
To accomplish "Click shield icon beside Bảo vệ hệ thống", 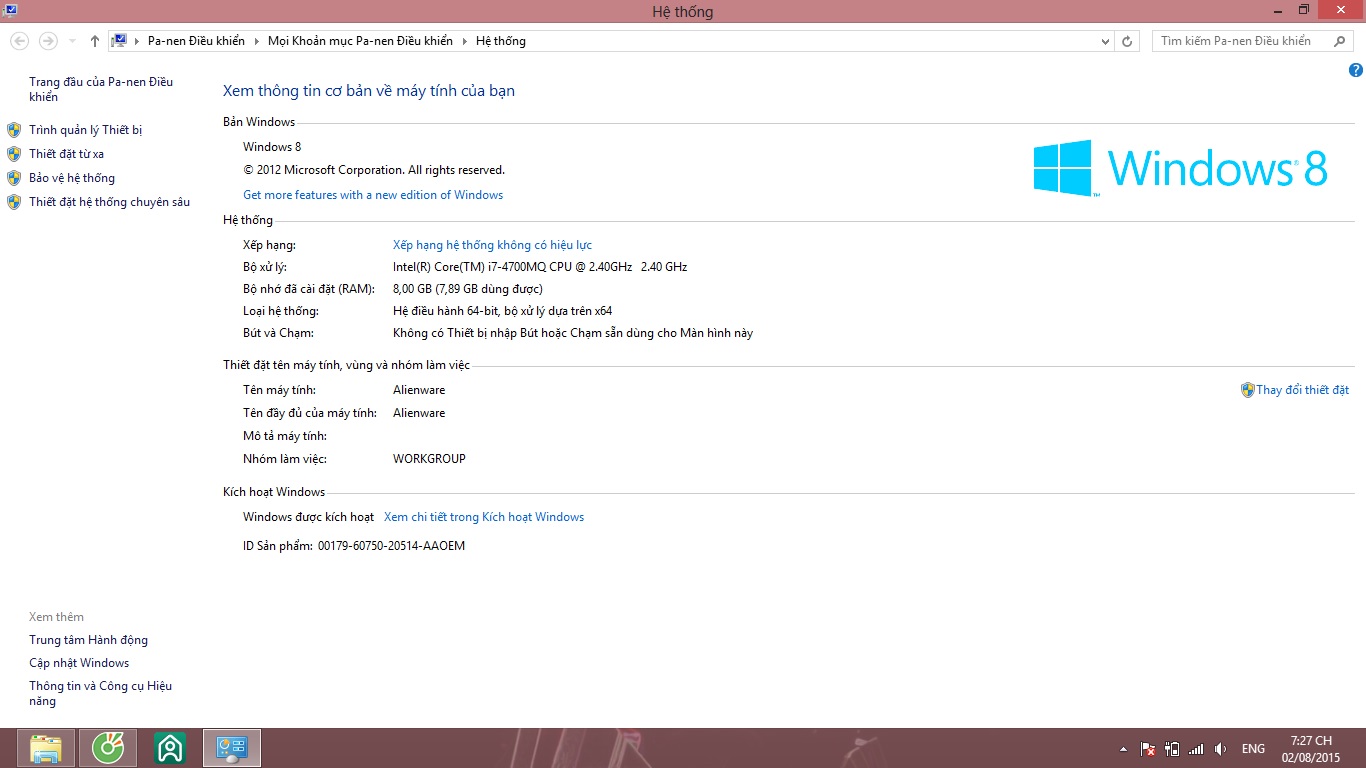I will tap(14, 178).
